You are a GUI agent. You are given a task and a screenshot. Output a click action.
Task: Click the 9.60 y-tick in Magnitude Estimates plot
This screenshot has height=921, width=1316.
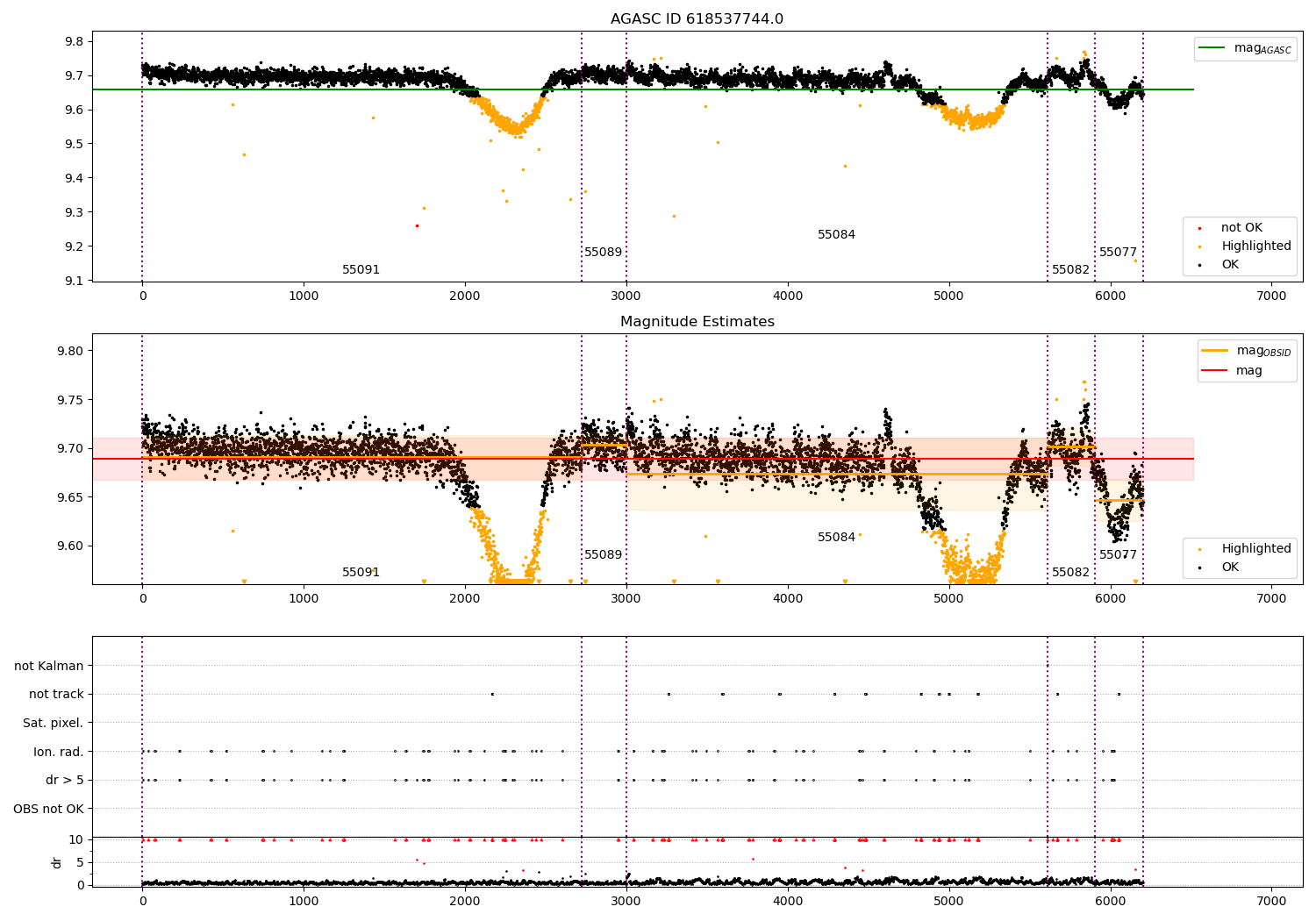pos(70,546)
